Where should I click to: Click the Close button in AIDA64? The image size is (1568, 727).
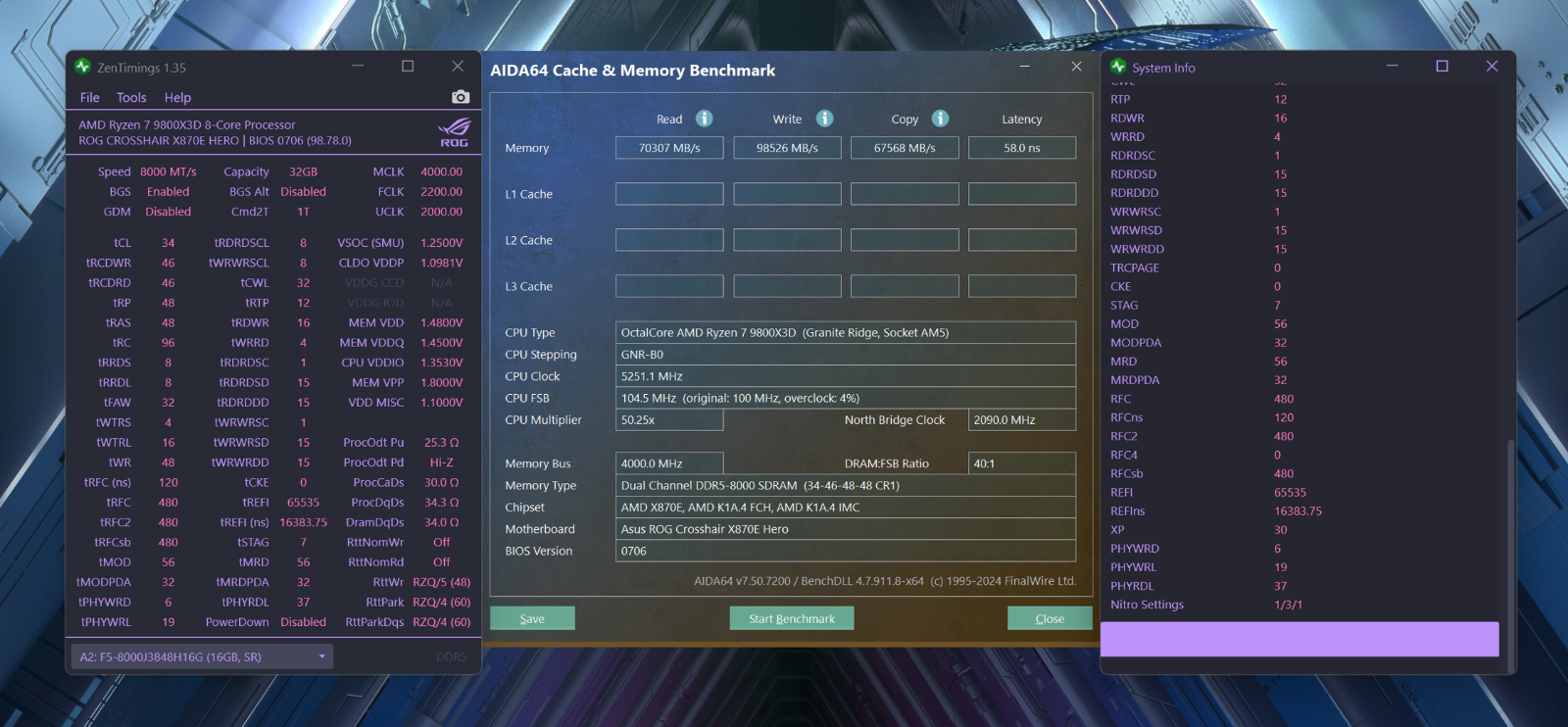tap(1050, 618)
